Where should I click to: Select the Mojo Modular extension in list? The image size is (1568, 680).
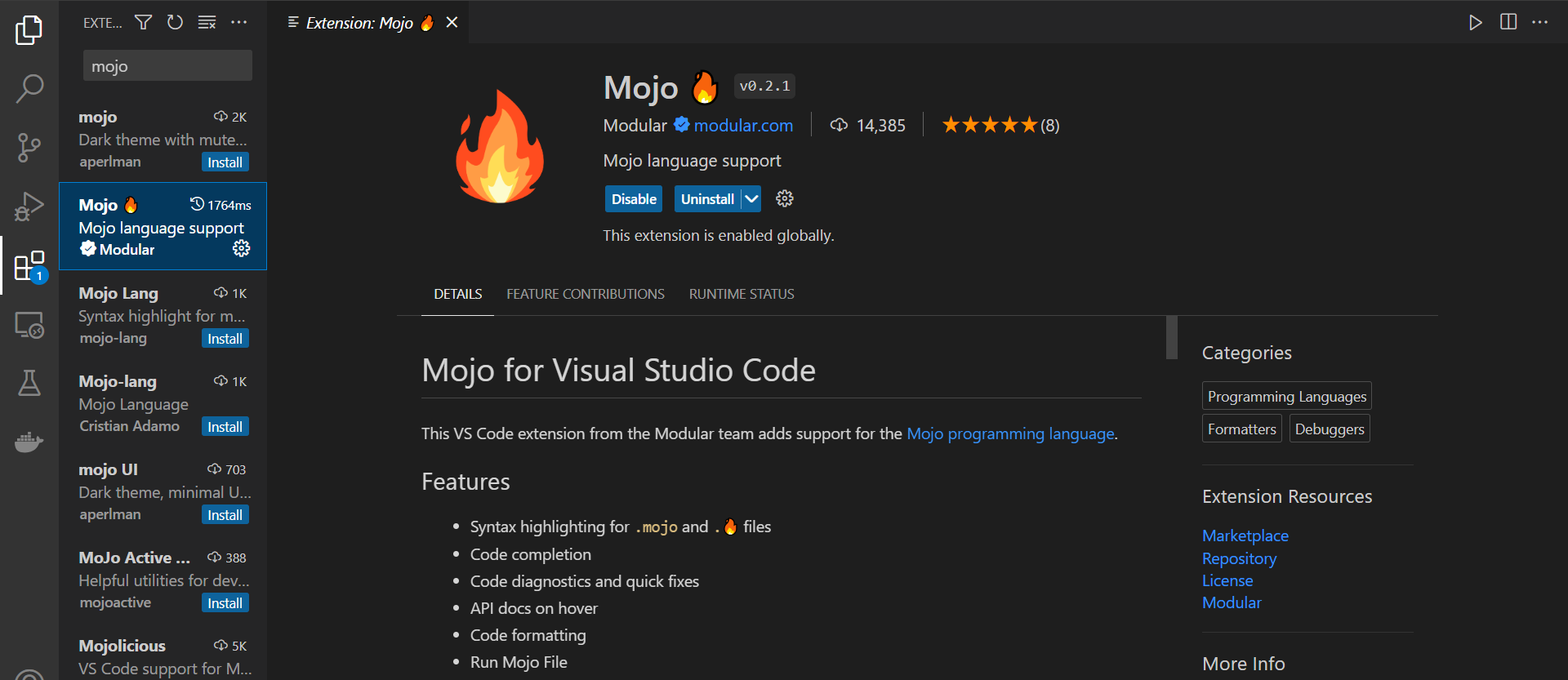(163, 226)
